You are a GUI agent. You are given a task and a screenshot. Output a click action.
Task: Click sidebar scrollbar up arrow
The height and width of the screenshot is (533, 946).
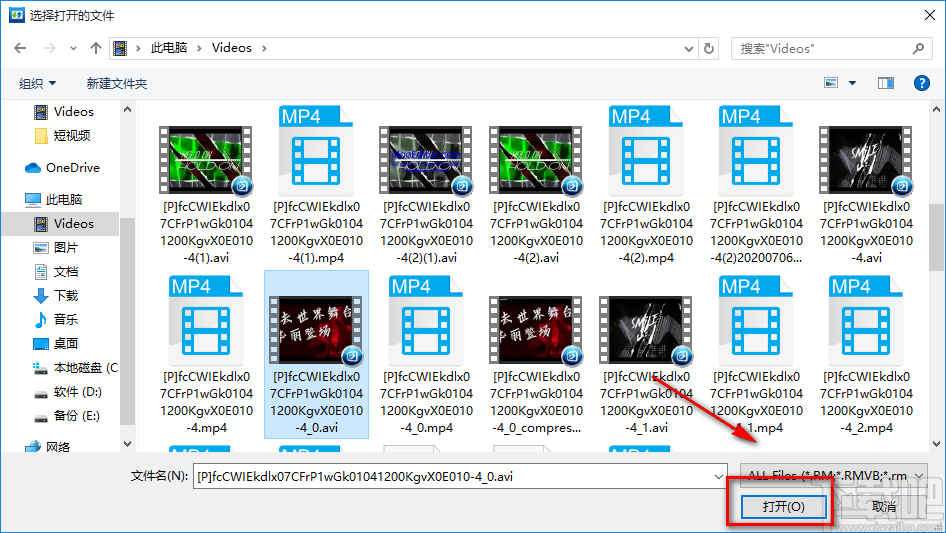pyautogui.click(x=127, y=109)
